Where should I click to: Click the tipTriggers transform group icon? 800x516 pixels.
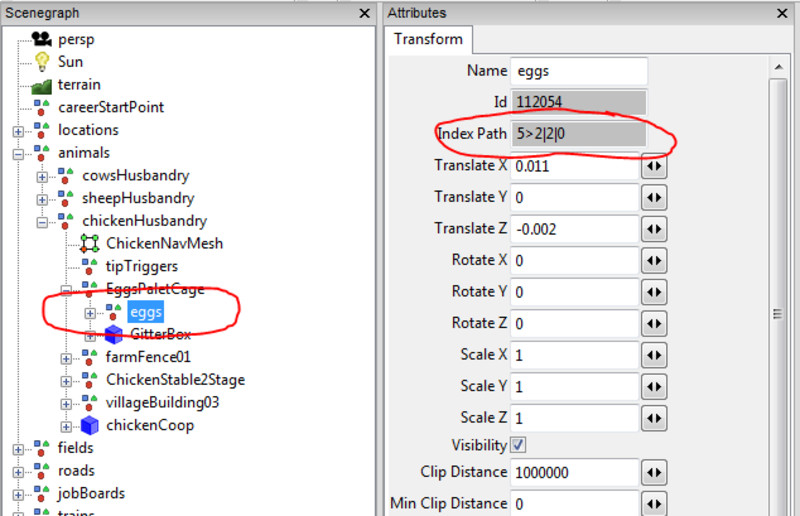[x=89, y=266]
